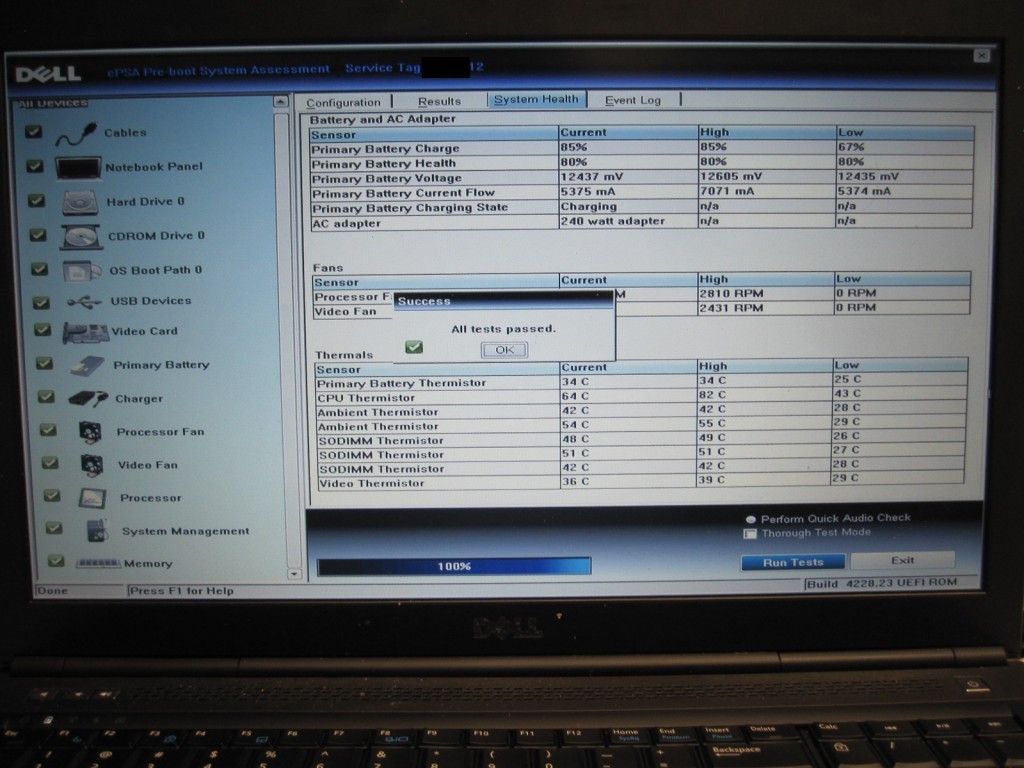The height and width of the screenshot is (768, 1024).
Task: Click the Processor chip icon
Action: [x=92, y=498]
